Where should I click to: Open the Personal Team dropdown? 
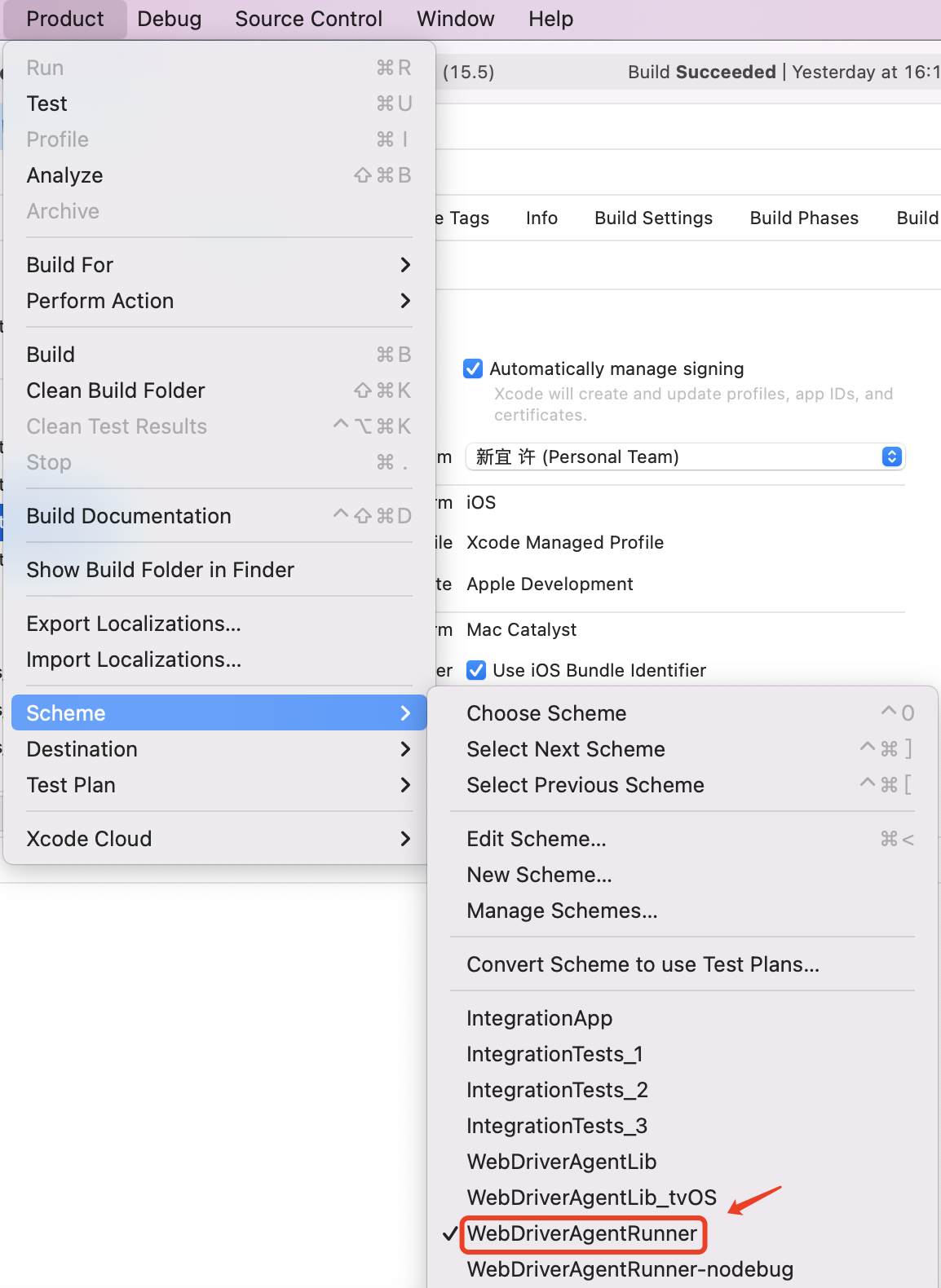pyautogui.click(x=685, y=457)
